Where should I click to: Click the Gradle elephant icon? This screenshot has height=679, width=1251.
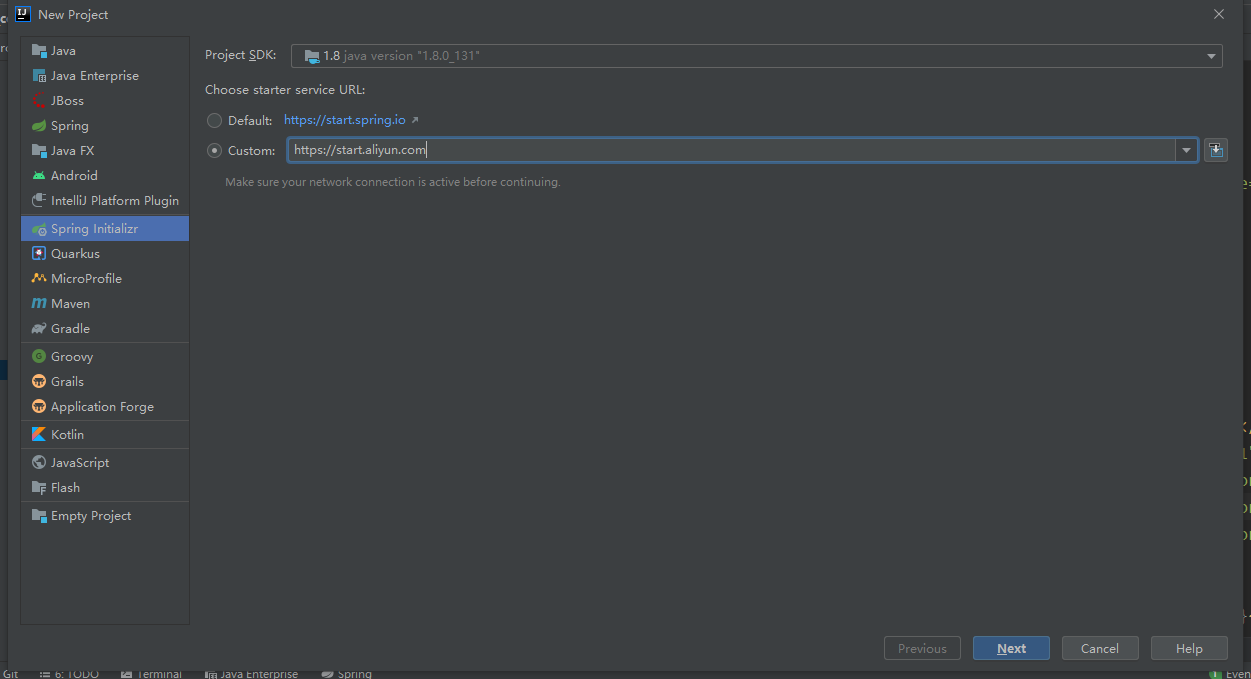click(39, 328)
